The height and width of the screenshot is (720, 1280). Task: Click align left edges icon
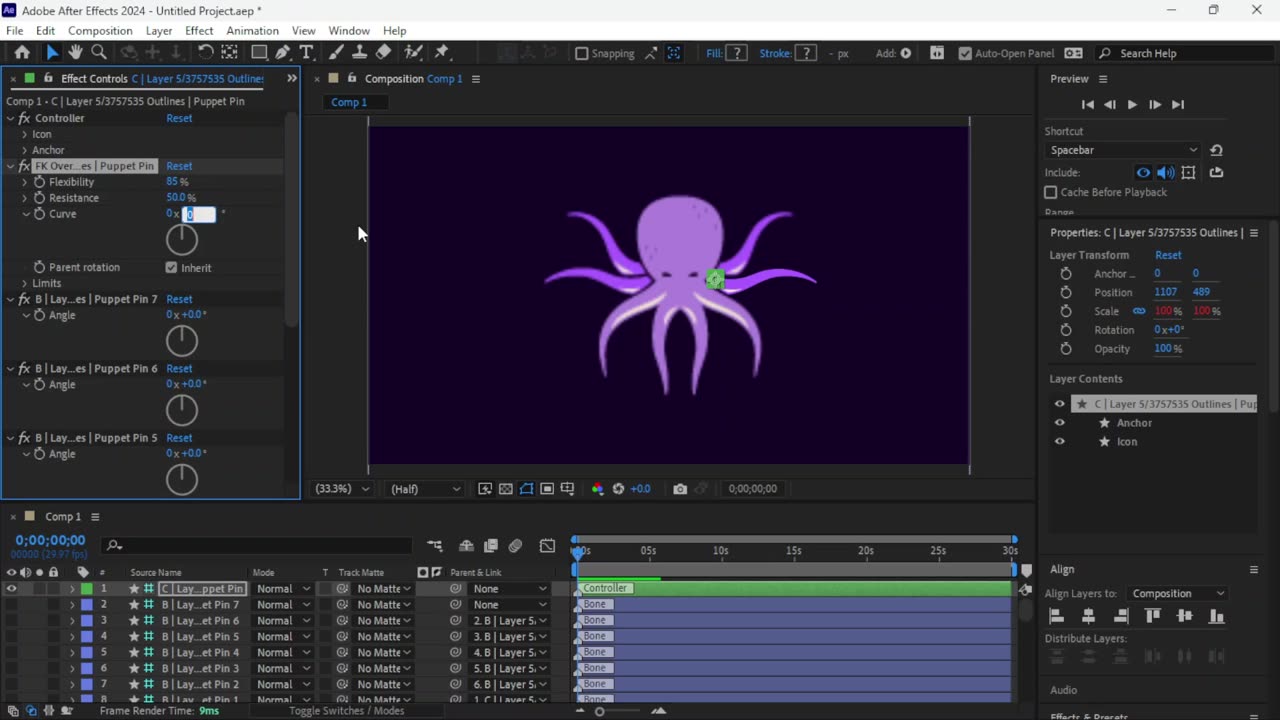(x=1056, y=617)
